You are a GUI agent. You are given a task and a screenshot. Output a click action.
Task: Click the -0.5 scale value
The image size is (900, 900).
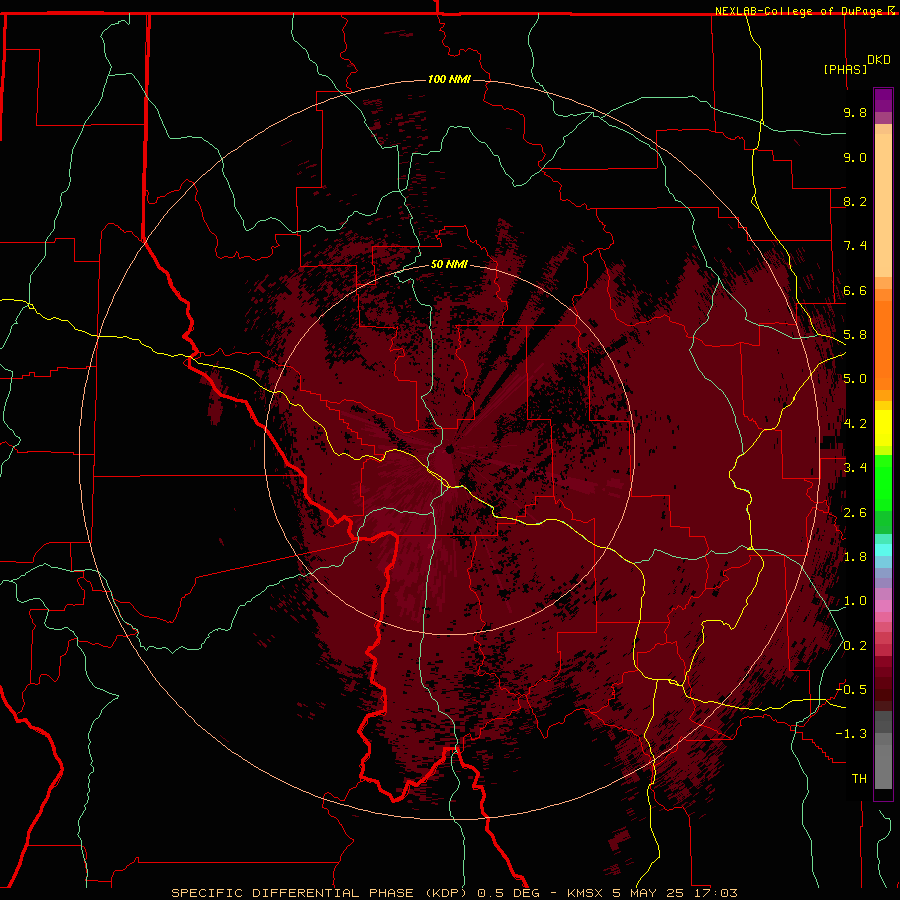[852, 690]
